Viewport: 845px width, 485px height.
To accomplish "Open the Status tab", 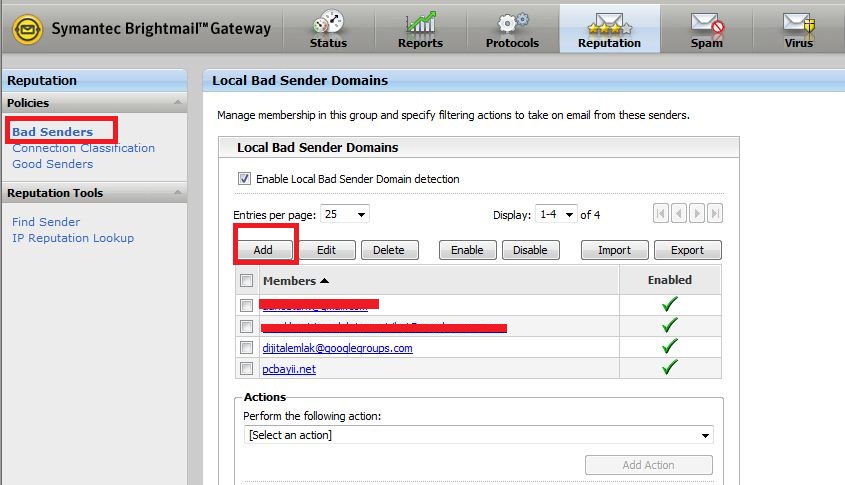I will pyautogui.click(x=328, y=29).
